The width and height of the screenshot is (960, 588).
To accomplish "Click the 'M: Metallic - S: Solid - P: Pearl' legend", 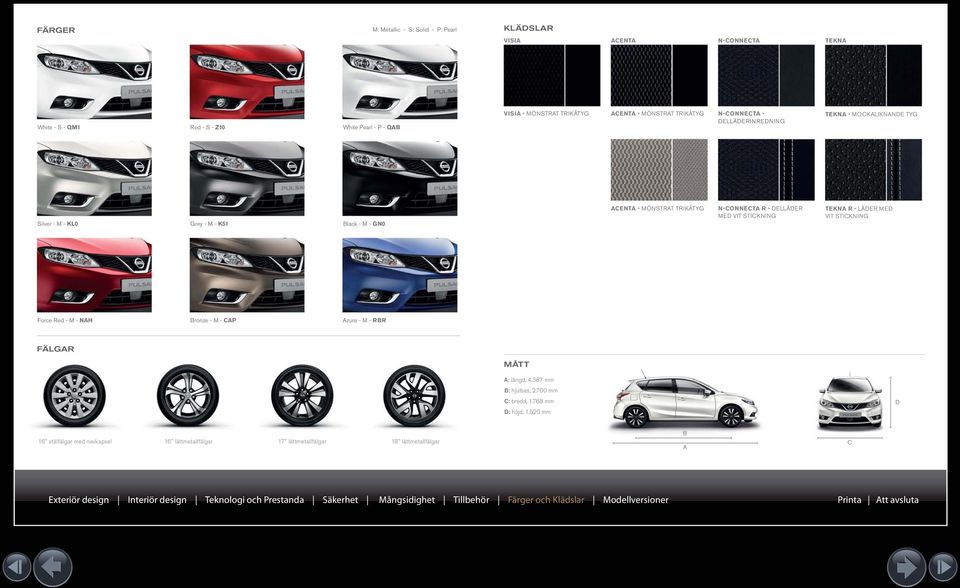I will pos(414,29).
